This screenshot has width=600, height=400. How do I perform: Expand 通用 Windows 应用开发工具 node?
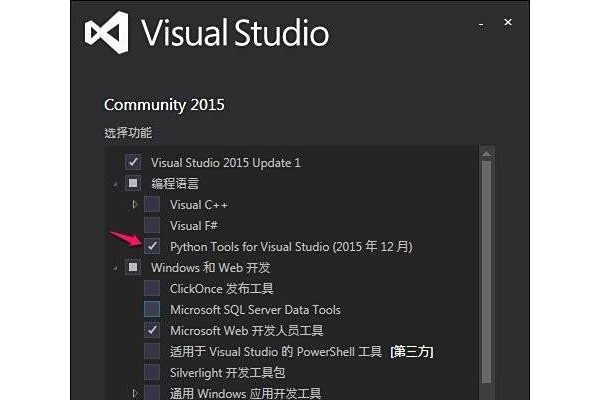click(x=135, y=393)
